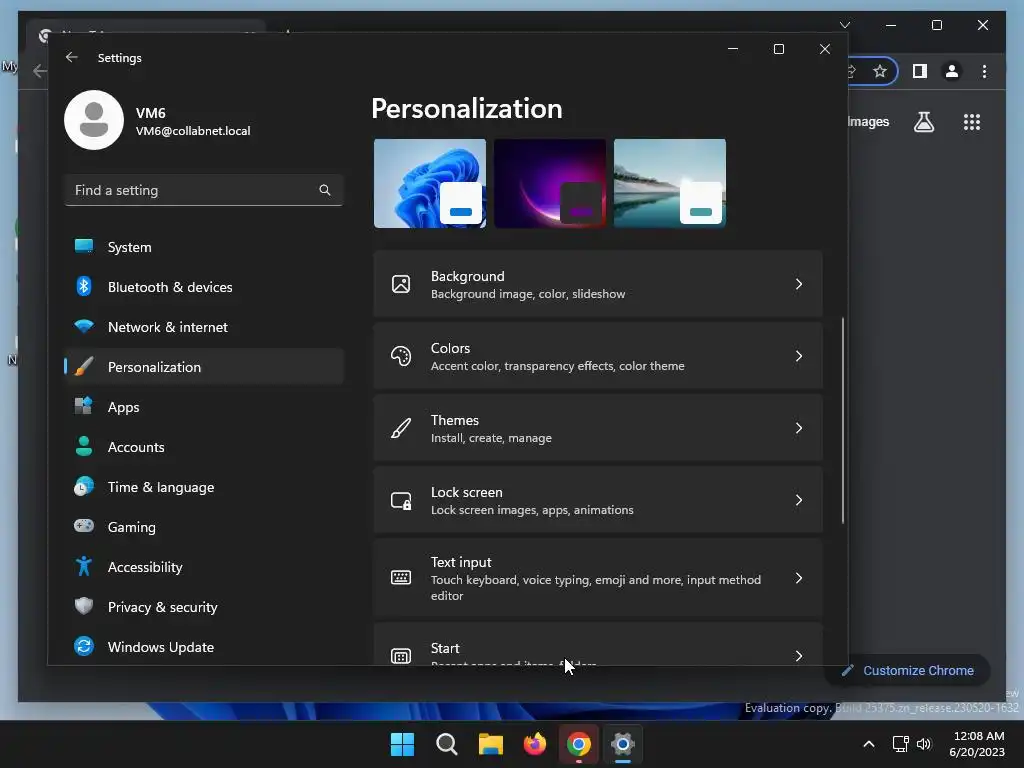Image resolution: width=1024 pixels, height=768 pixels.
Task: Go back using the Settings back arrow
Action: click(72, 57)
